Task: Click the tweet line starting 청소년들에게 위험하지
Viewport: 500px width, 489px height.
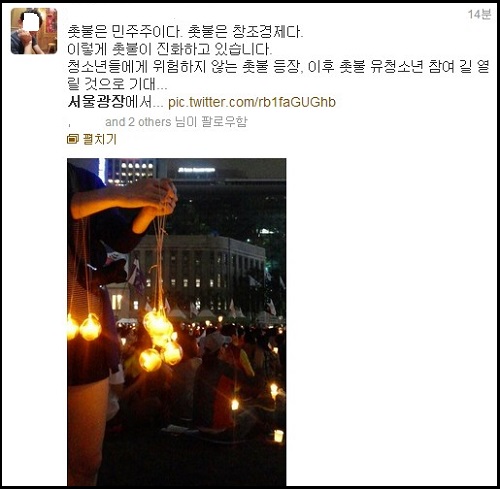Action: [278, 67]
